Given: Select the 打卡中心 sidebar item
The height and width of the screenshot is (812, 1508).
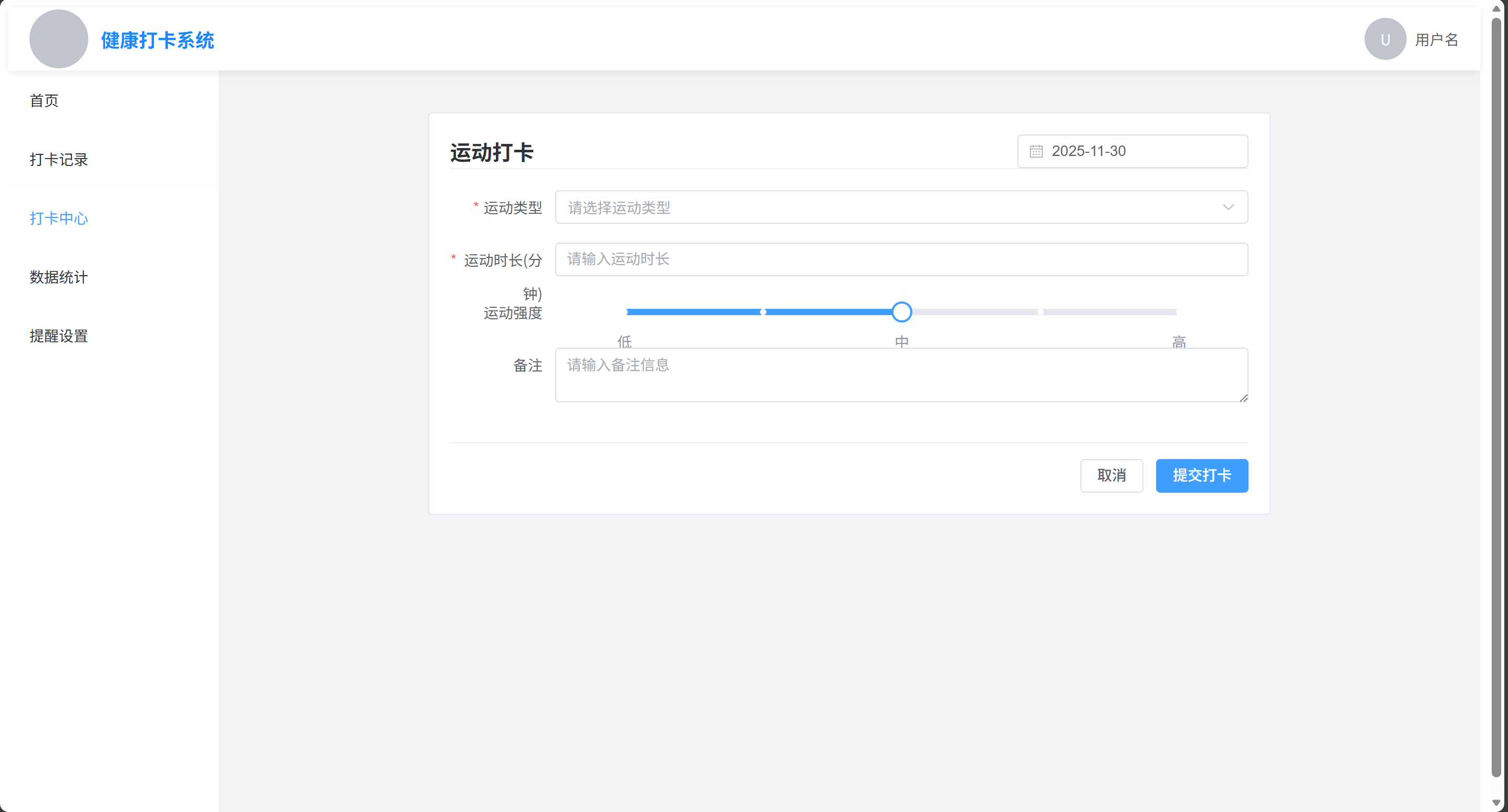Looking at the screenshot, I should coord(58,218).
